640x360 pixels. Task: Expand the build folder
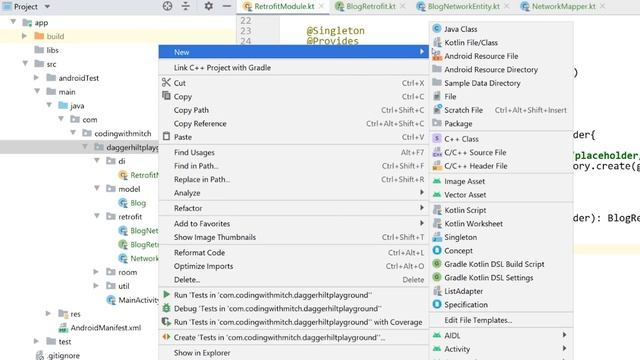click(x=24, y=36)
